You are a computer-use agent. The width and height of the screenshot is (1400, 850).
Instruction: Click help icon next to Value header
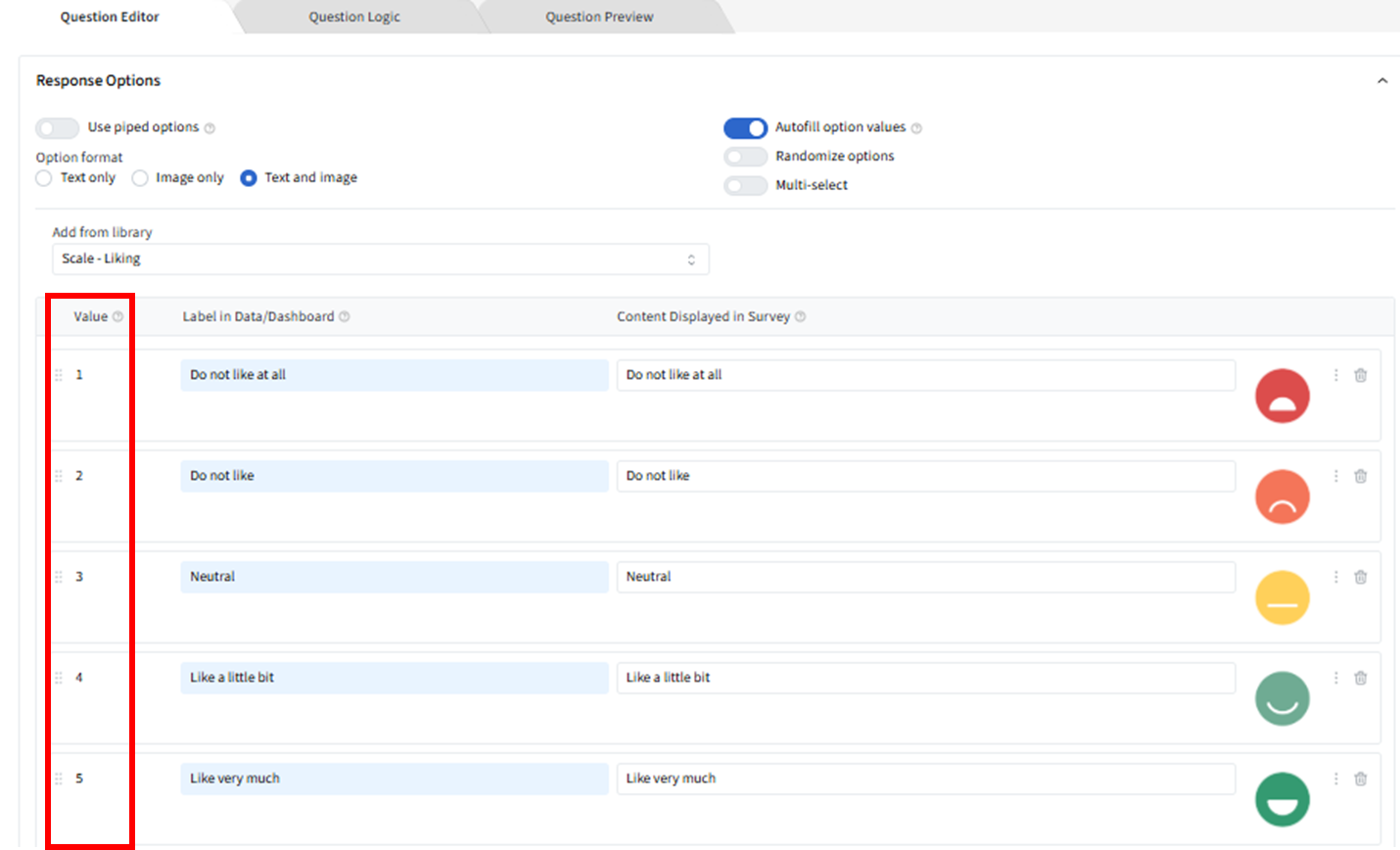tap(118, 317)
